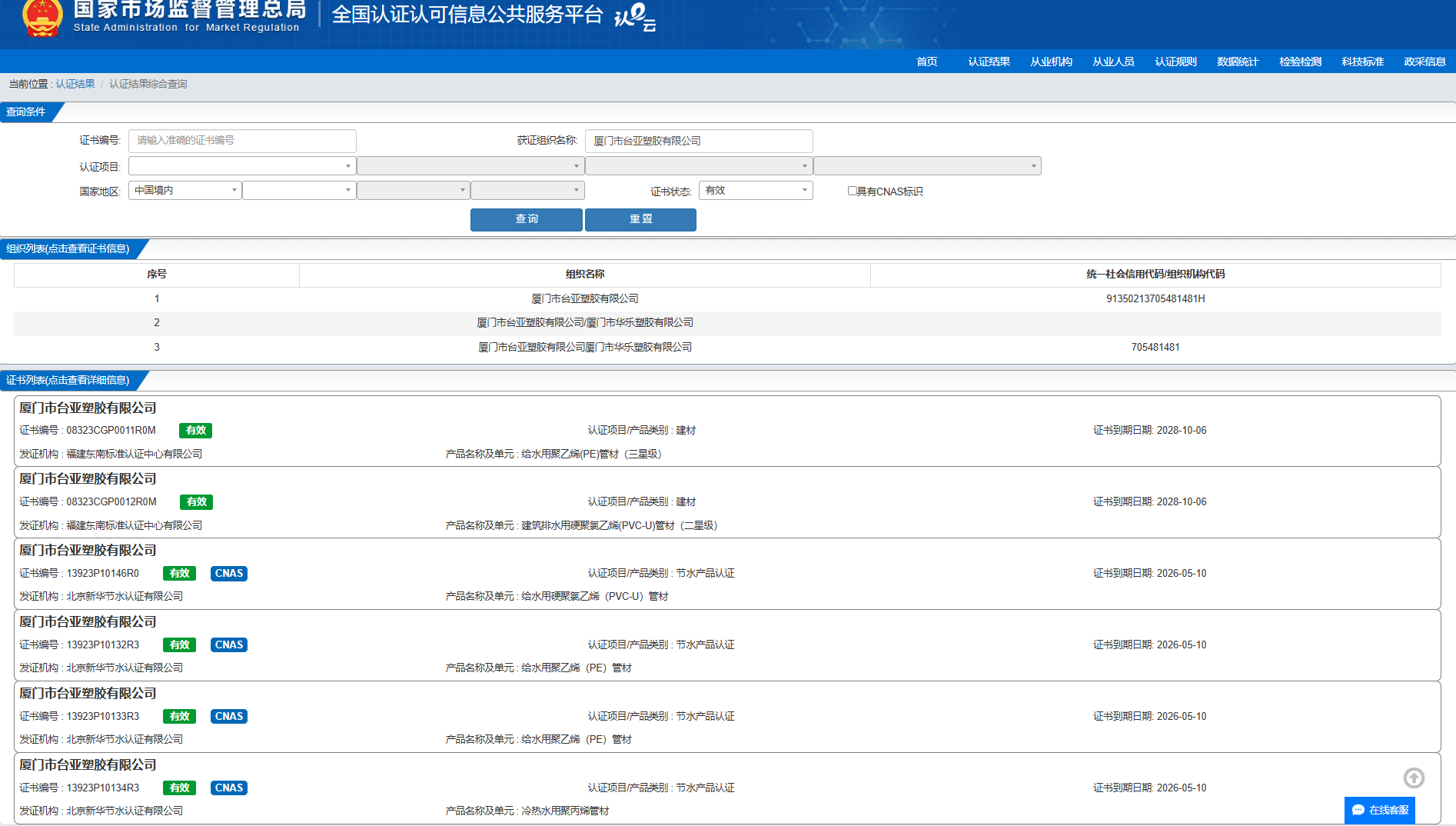Click CNAS badge for certificate 13923P10132R3
This screenshot has height=826, width=1456.
point(229,645)
